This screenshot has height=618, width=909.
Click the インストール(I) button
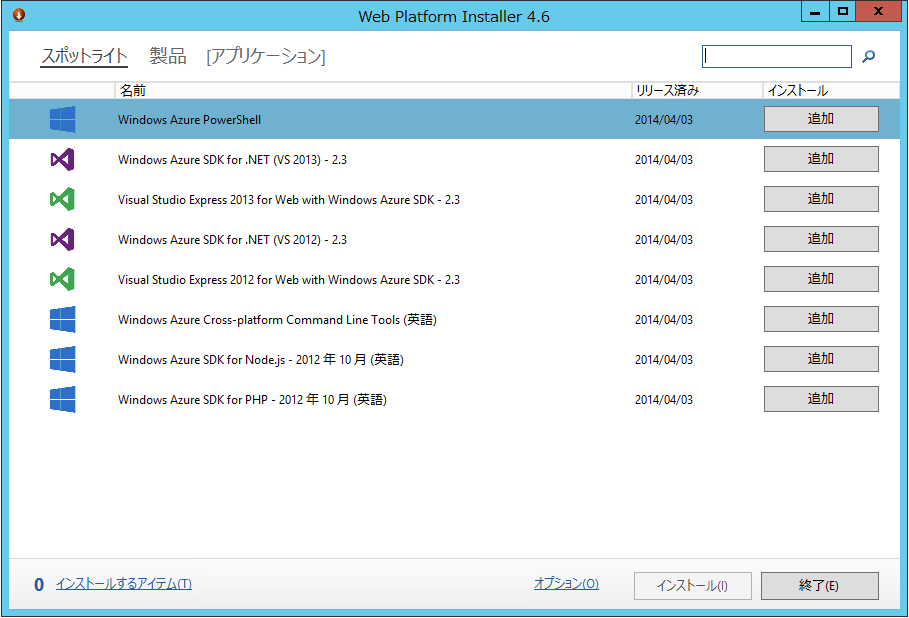pos(693,586)
